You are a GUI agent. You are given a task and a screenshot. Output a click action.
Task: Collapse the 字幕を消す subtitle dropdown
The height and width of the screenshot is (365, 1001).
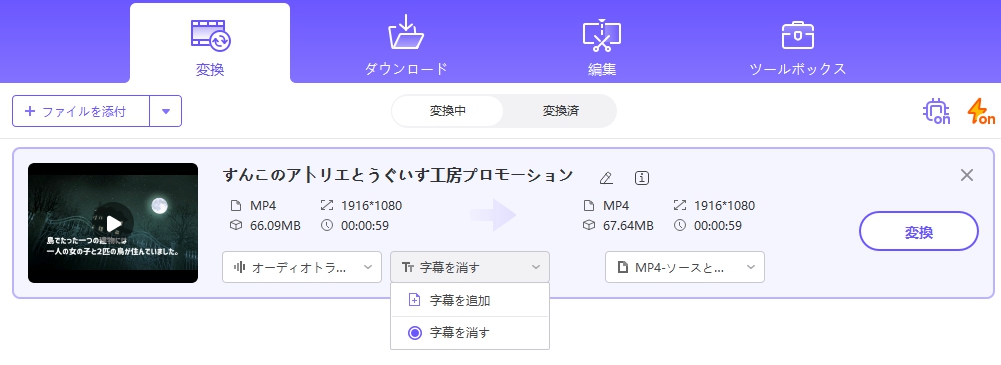(x=470, y=267)
